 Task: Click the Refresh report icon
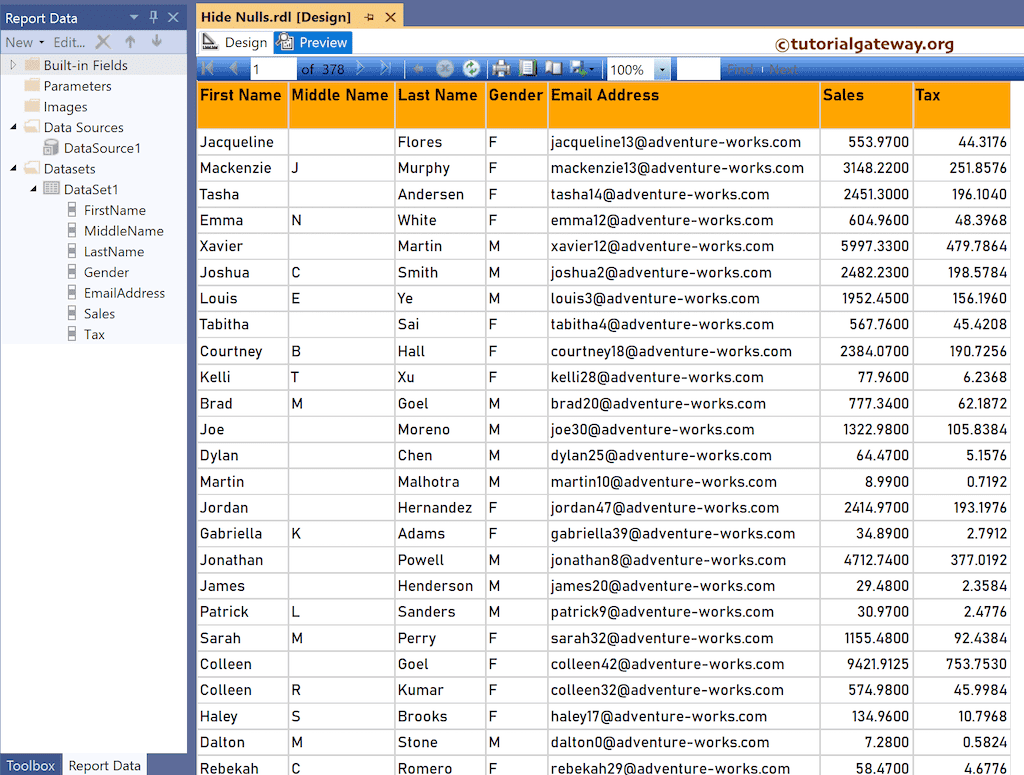pyautogui.click(x=471, y=69)
